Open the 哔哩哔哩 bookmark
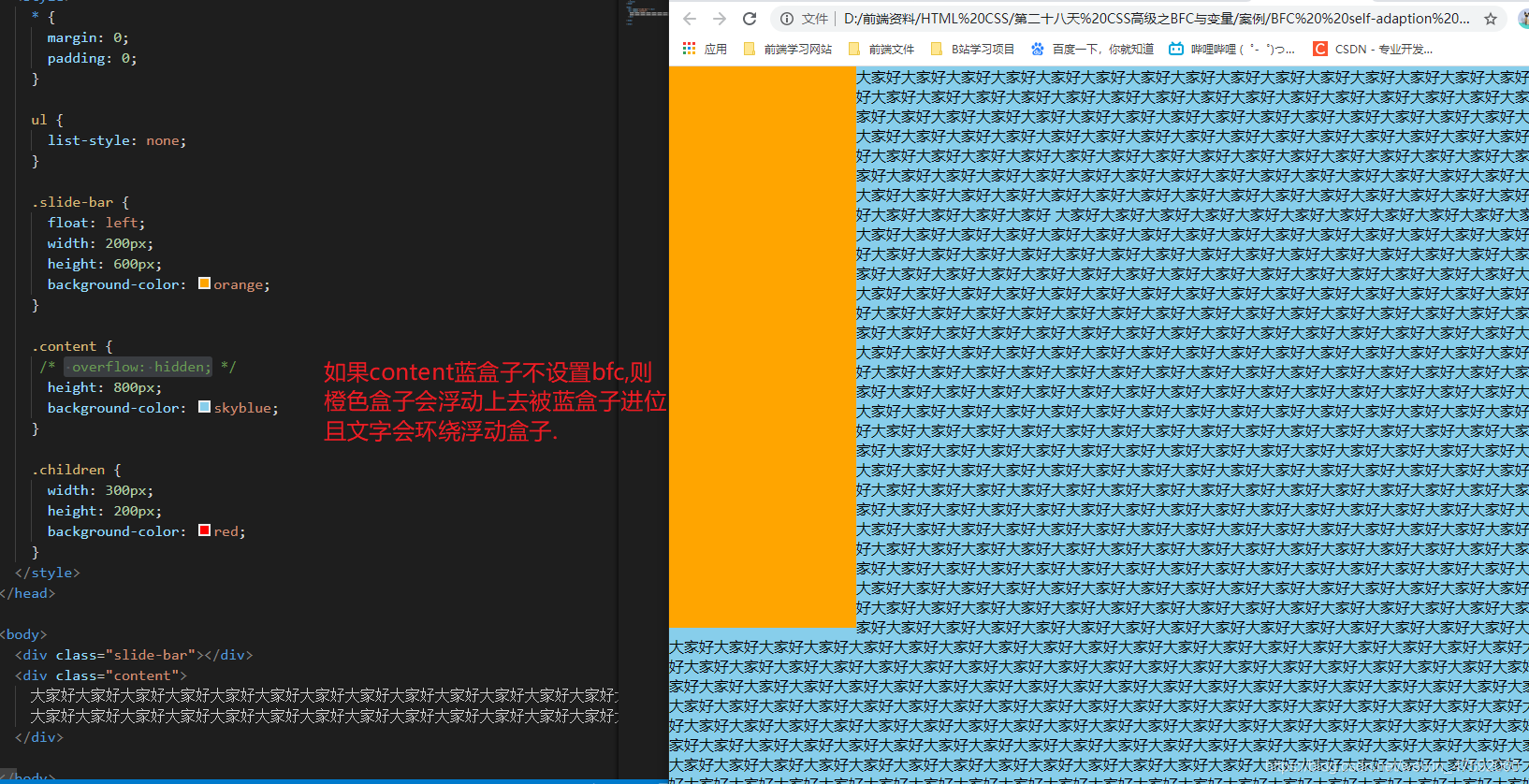 pos(1231,49)
